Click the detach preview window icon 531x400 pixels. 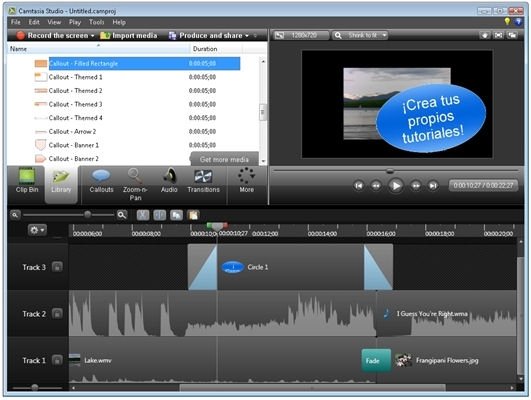tap(512, 35)
